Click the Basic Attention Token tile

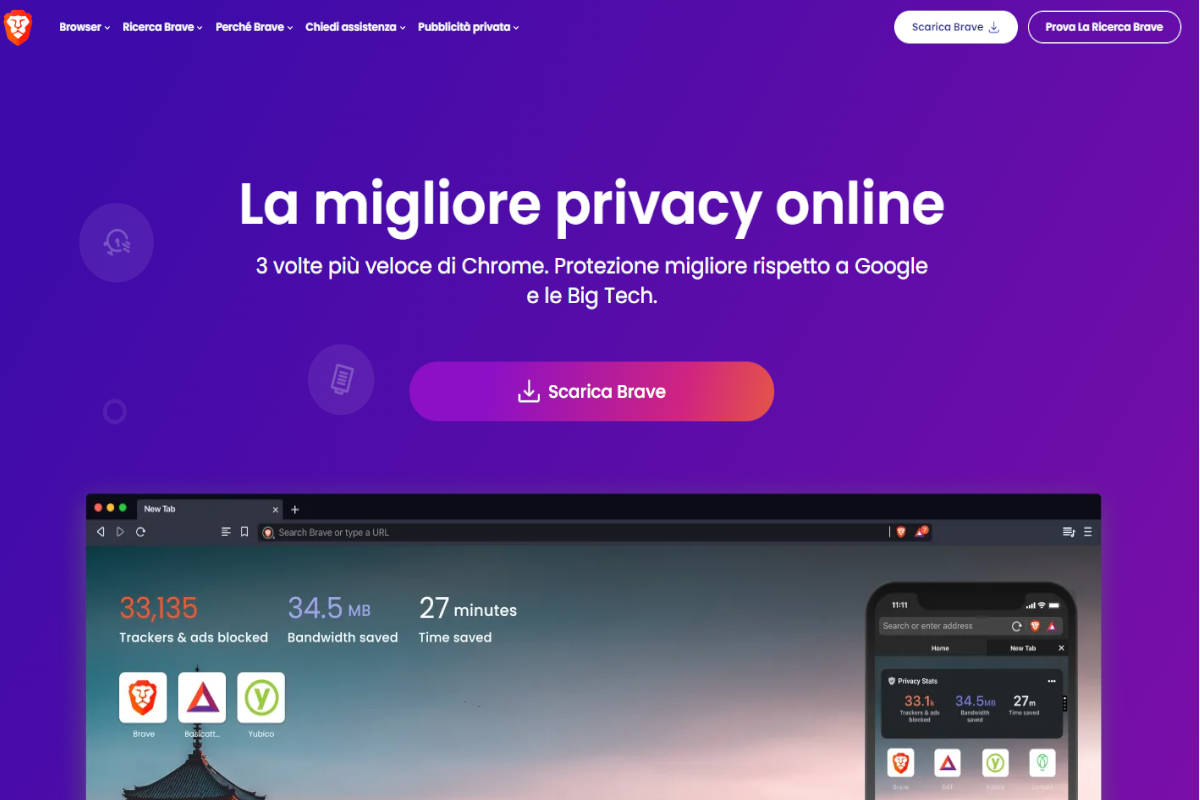tap(202, 697)
